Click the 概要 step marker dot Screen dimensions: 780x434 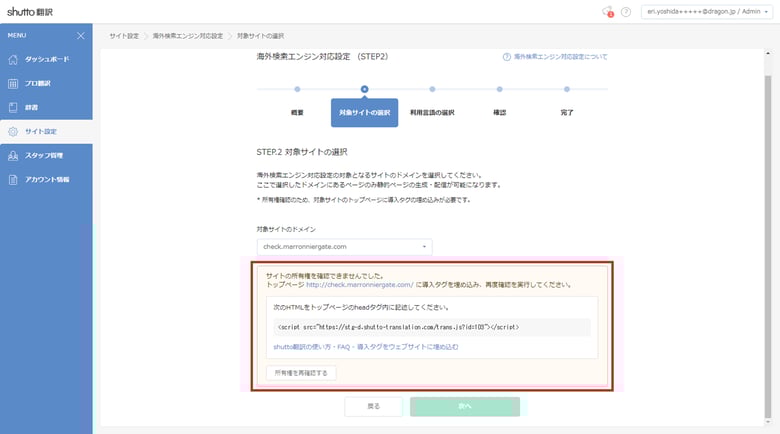point(297,89)
